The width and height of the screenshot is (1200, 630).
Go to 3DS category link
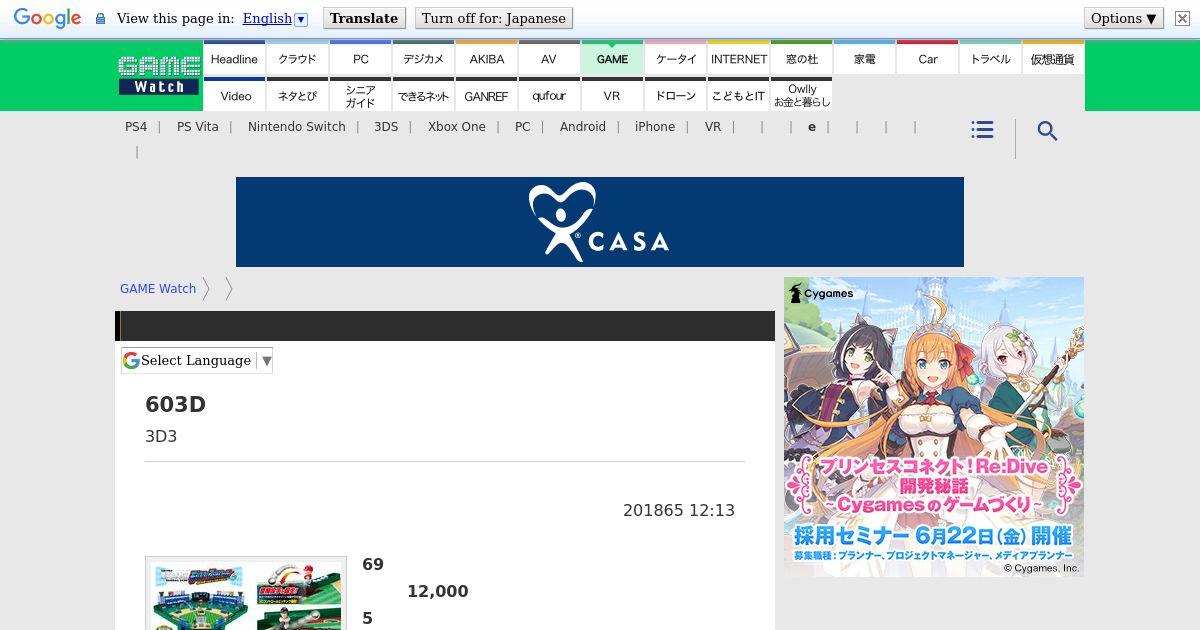pyautogui.click(x=386, y=127)
